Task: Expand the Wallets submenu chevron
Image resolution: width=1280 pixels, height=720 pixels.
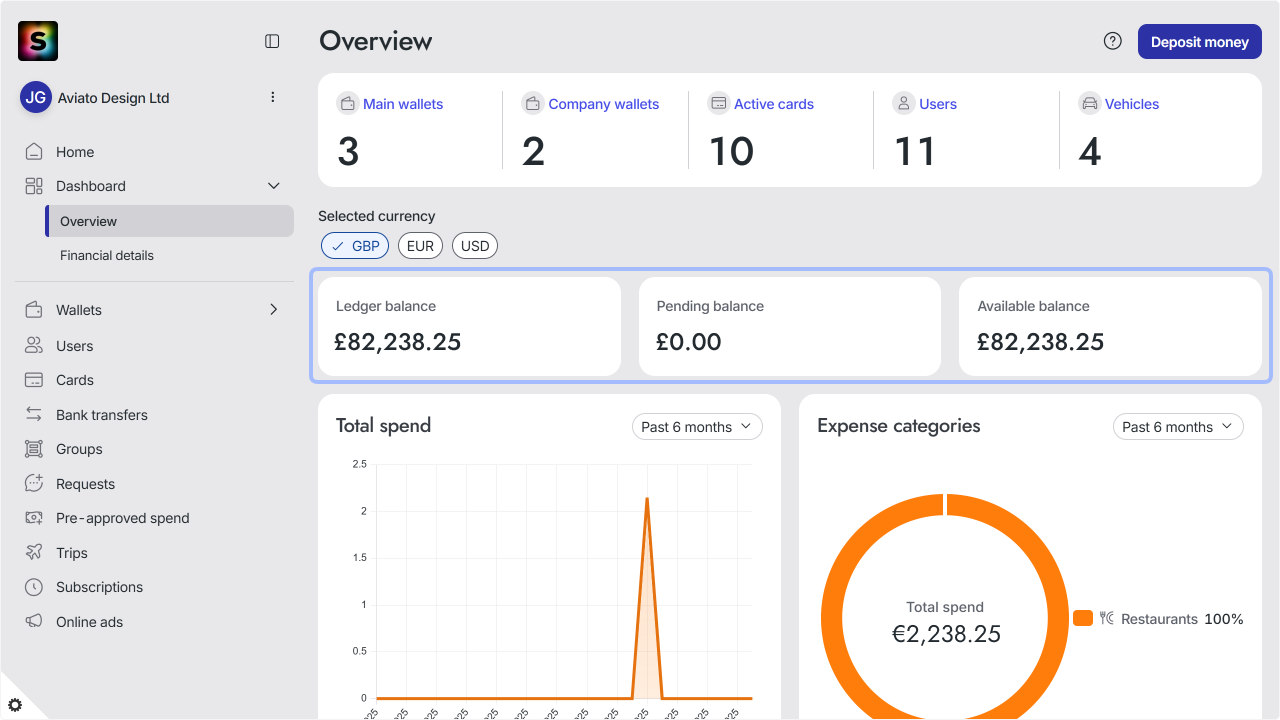Action: [x=274, y=310]
